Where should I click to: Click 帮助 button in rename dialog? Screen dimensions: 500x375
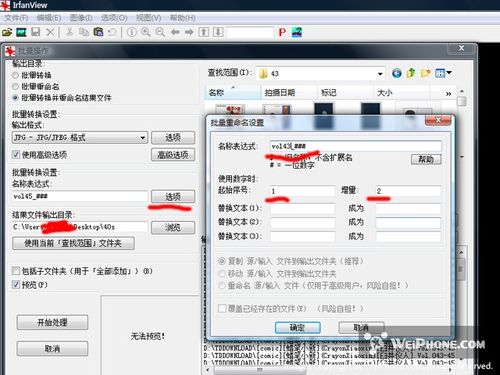coord(426,159)
